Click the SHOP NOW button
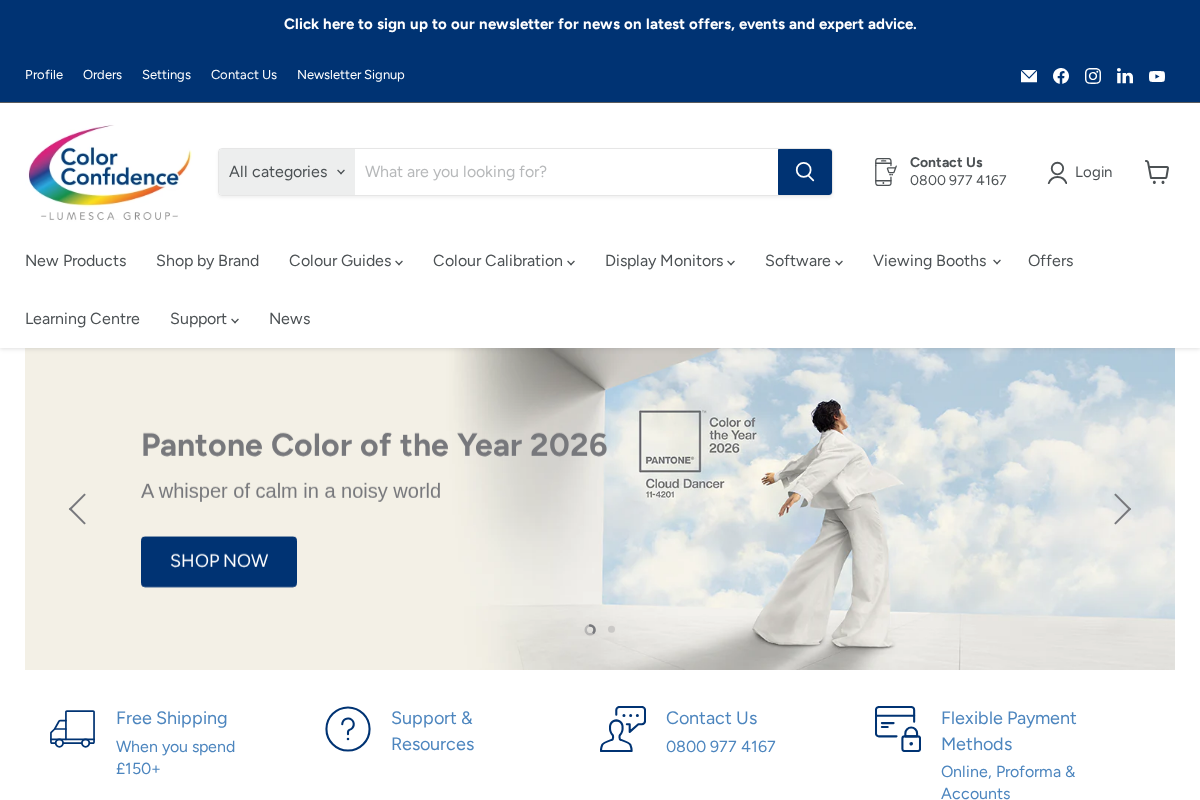 coord(218,561)
